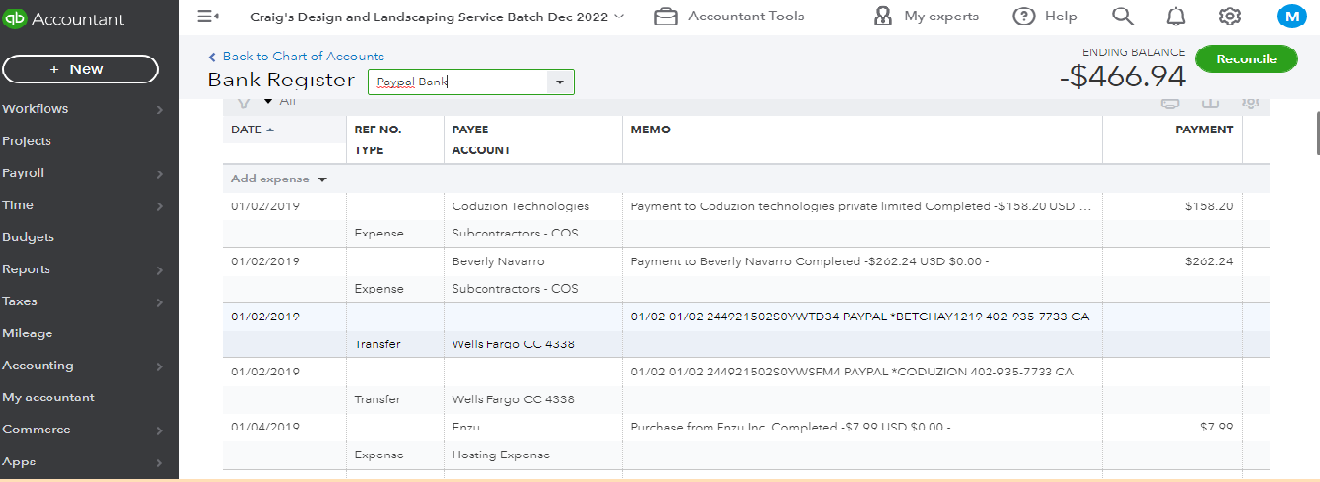
Task: Open the Budgets menu item
Action: [x=28, y=237]
